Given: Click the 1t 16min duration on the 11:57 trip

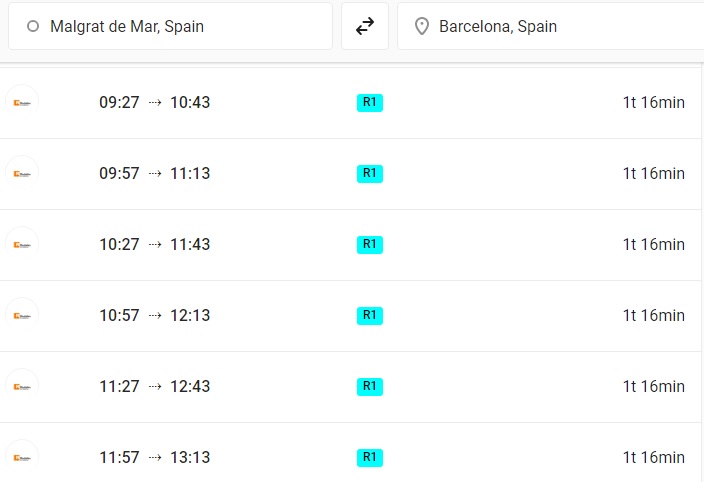Looking at the screenshot, I should 653,457.
